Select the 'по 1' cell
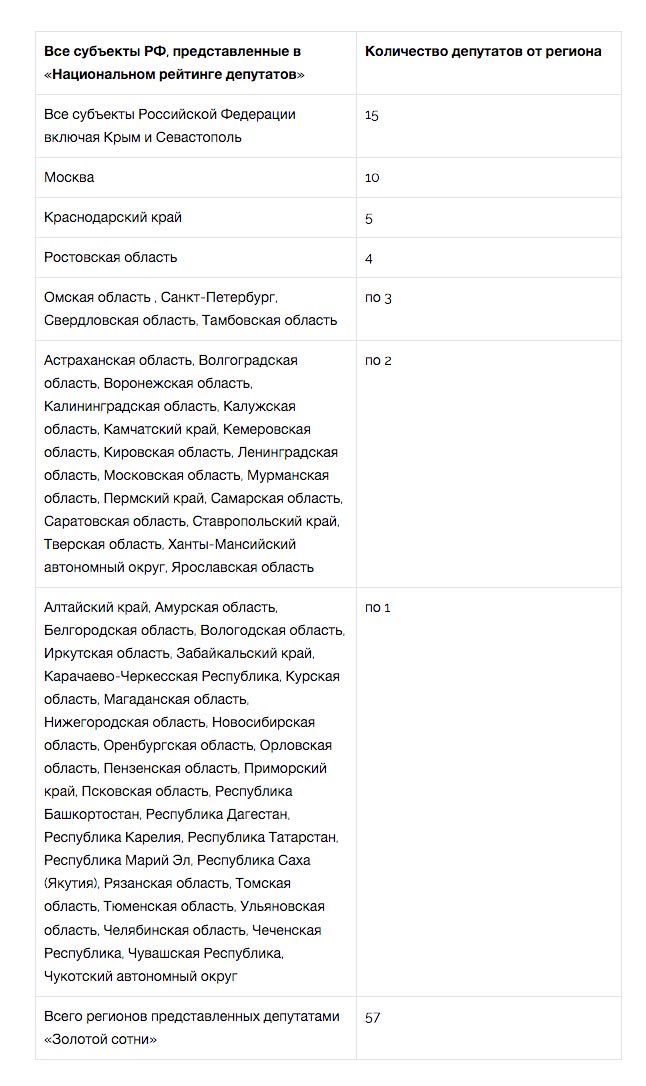The height and width of the screenshot is (1086, 646). pos(489,792)
